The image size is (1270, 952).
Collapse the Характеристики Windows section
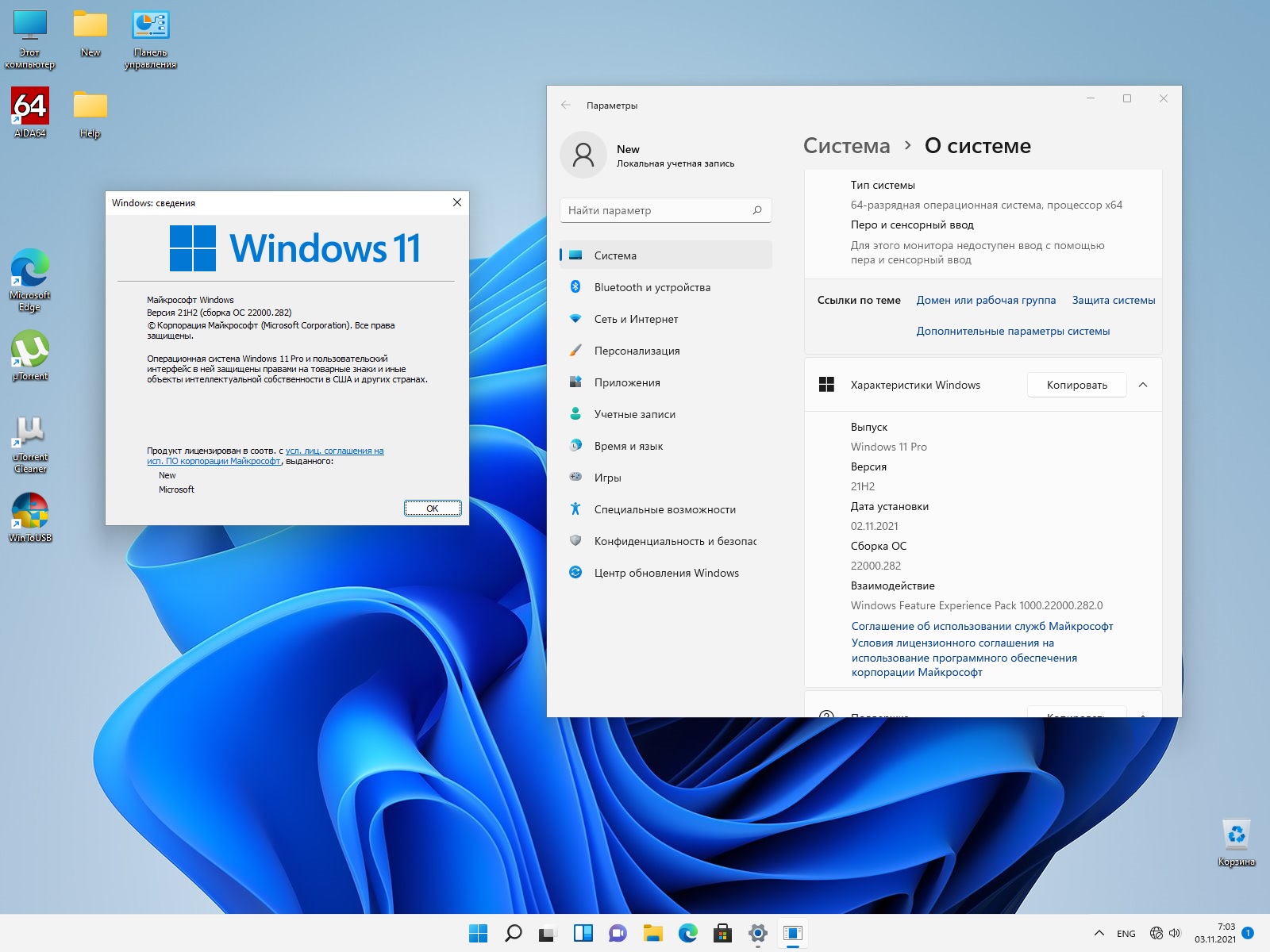click(1143, 385)
